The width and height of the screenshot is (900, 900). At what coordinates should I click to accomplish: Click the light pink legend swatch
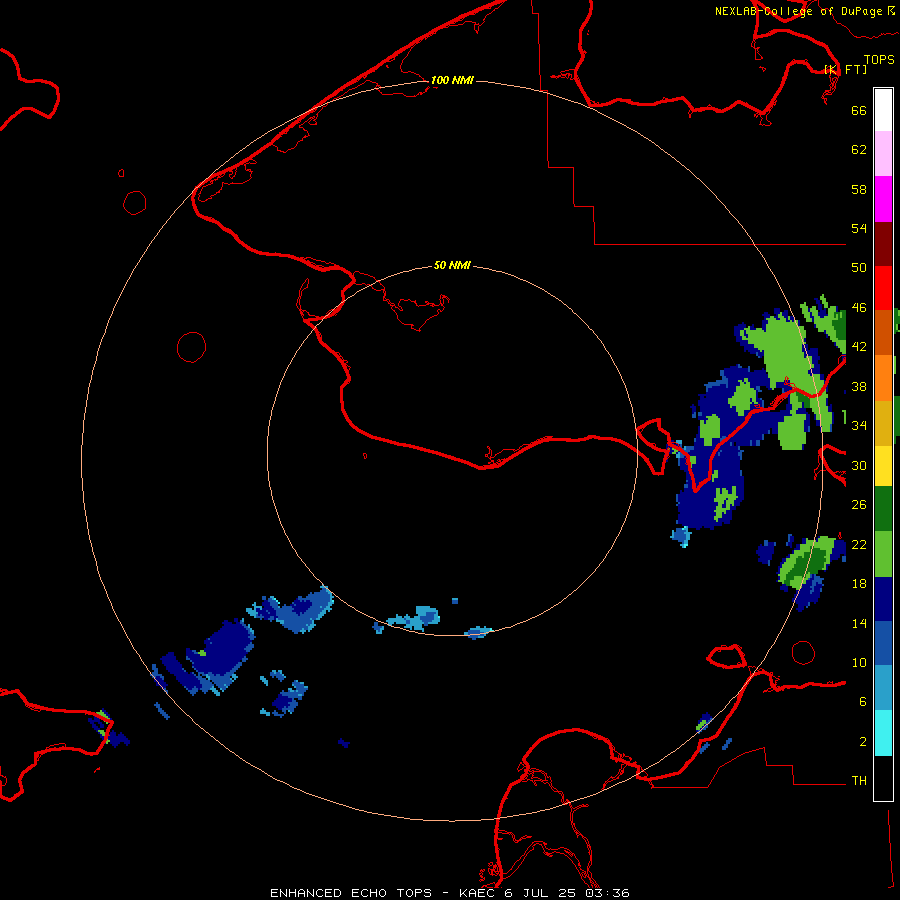click(x=883, y=153)
